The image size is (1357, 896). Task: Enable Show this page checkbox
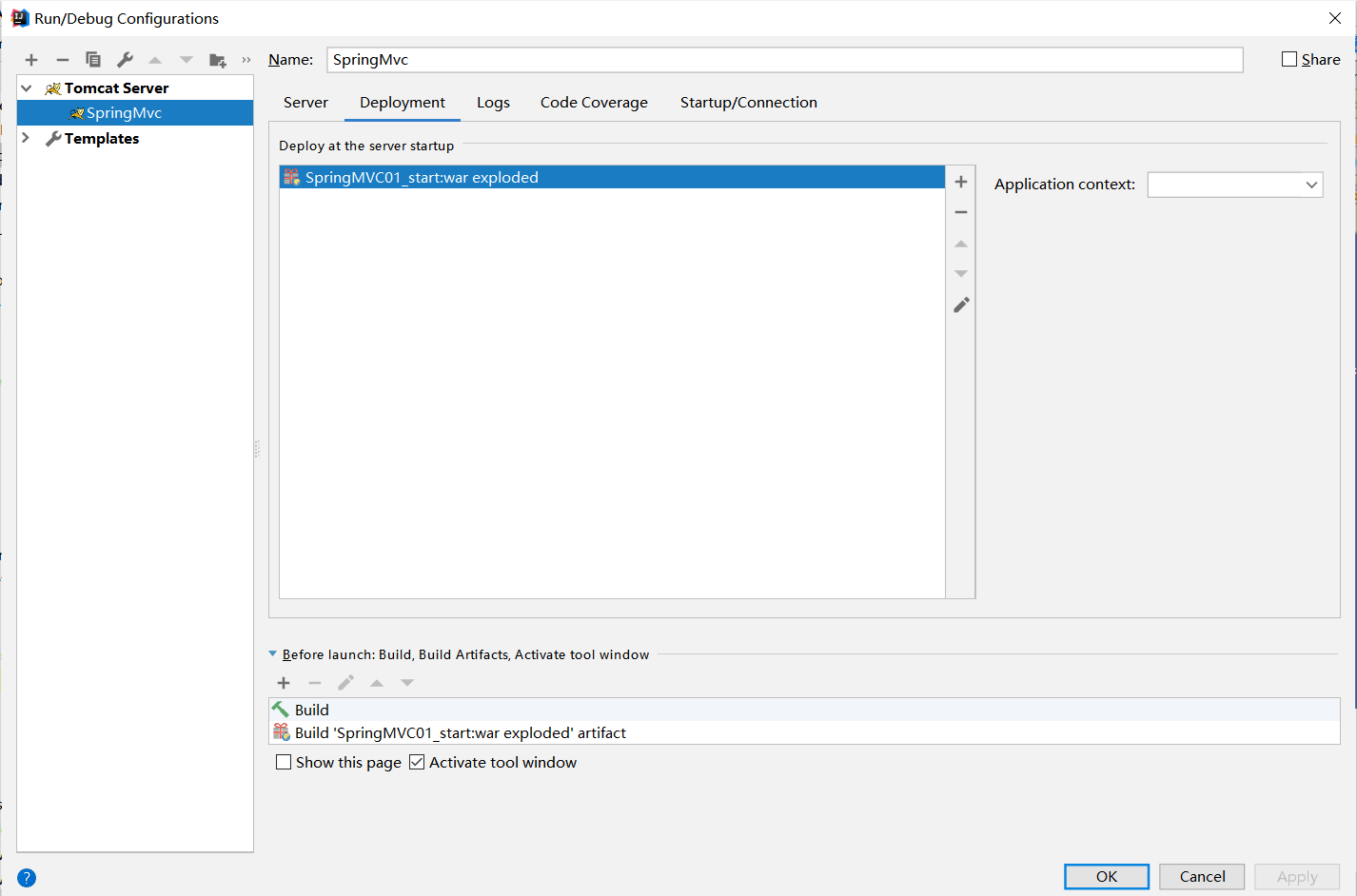(284, 762)
